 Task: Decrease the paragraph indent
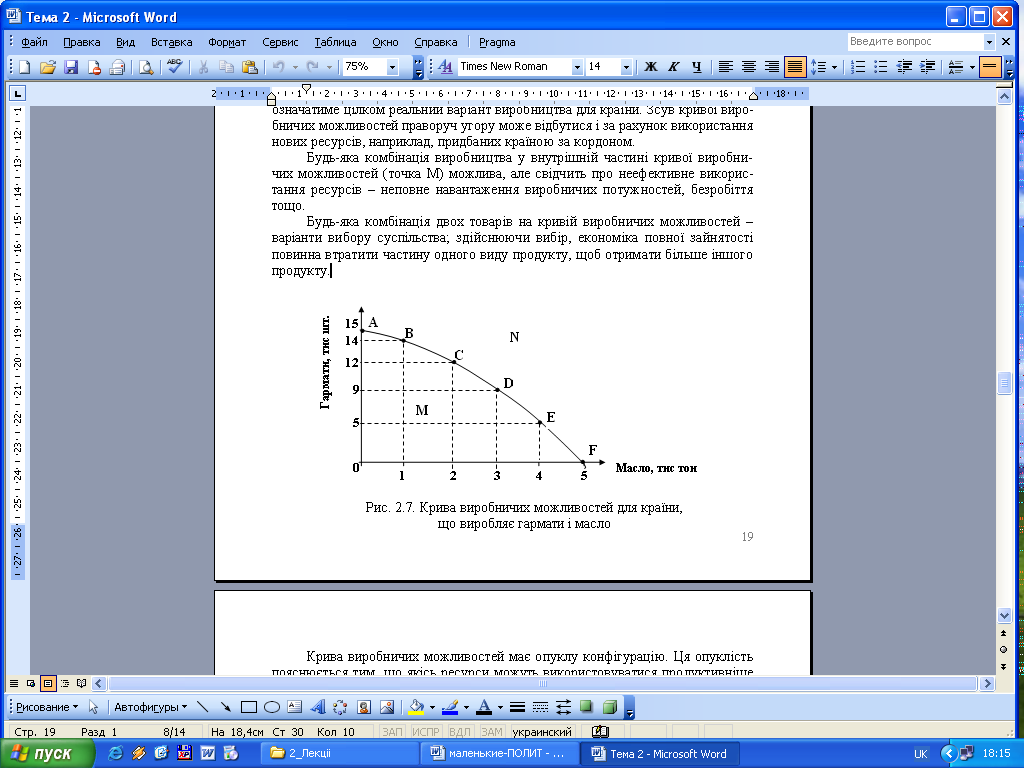[x=904, y=67]
